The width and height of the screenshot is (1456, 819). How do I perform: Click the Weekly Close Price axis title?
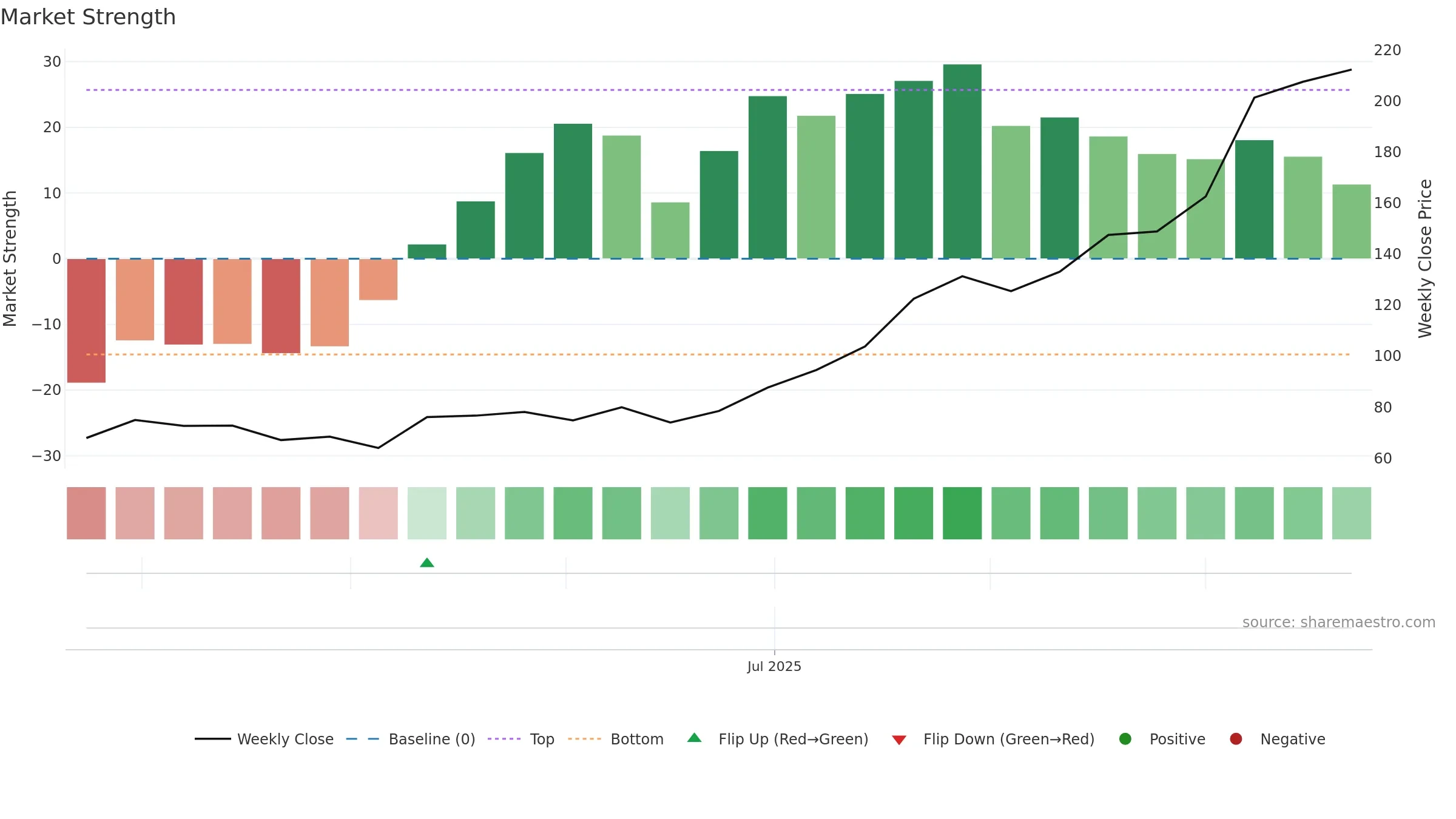pyautogui.click(x=1425, y=258)
